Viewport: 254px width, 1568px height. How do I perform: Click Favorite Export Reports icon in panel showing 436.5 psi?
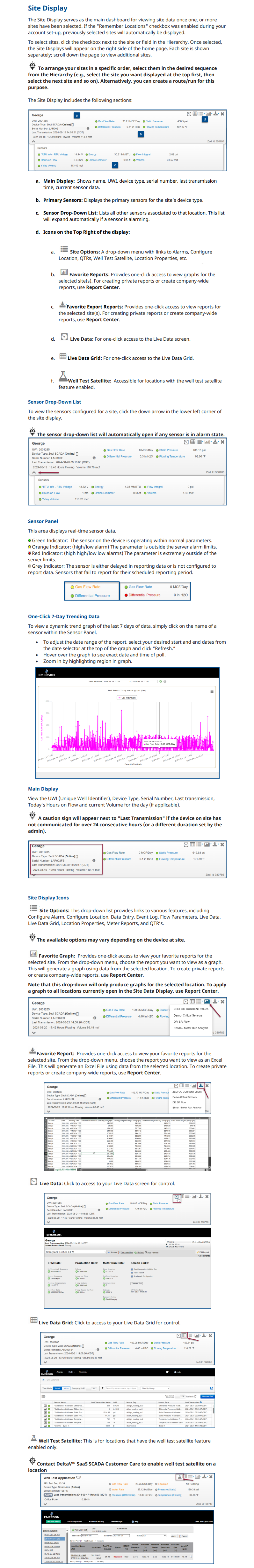(x=216, y=113)
